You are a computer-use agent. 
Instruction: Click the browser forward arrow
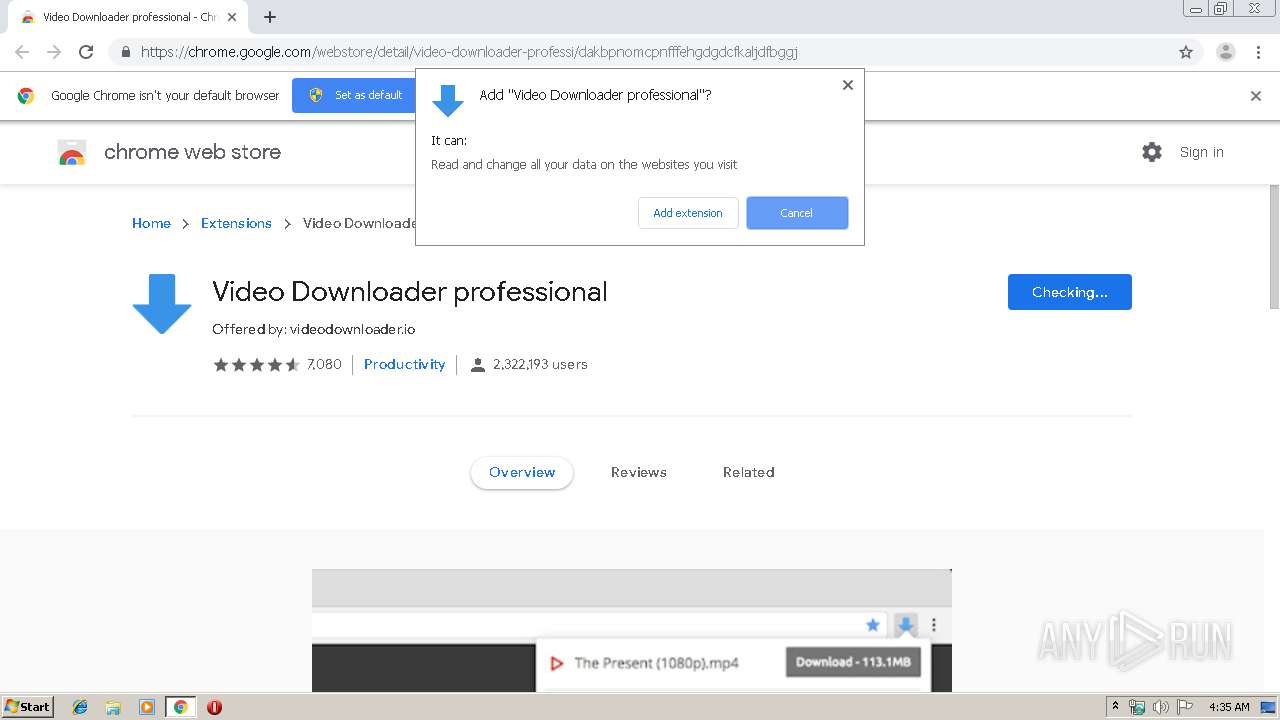(54, 52)
